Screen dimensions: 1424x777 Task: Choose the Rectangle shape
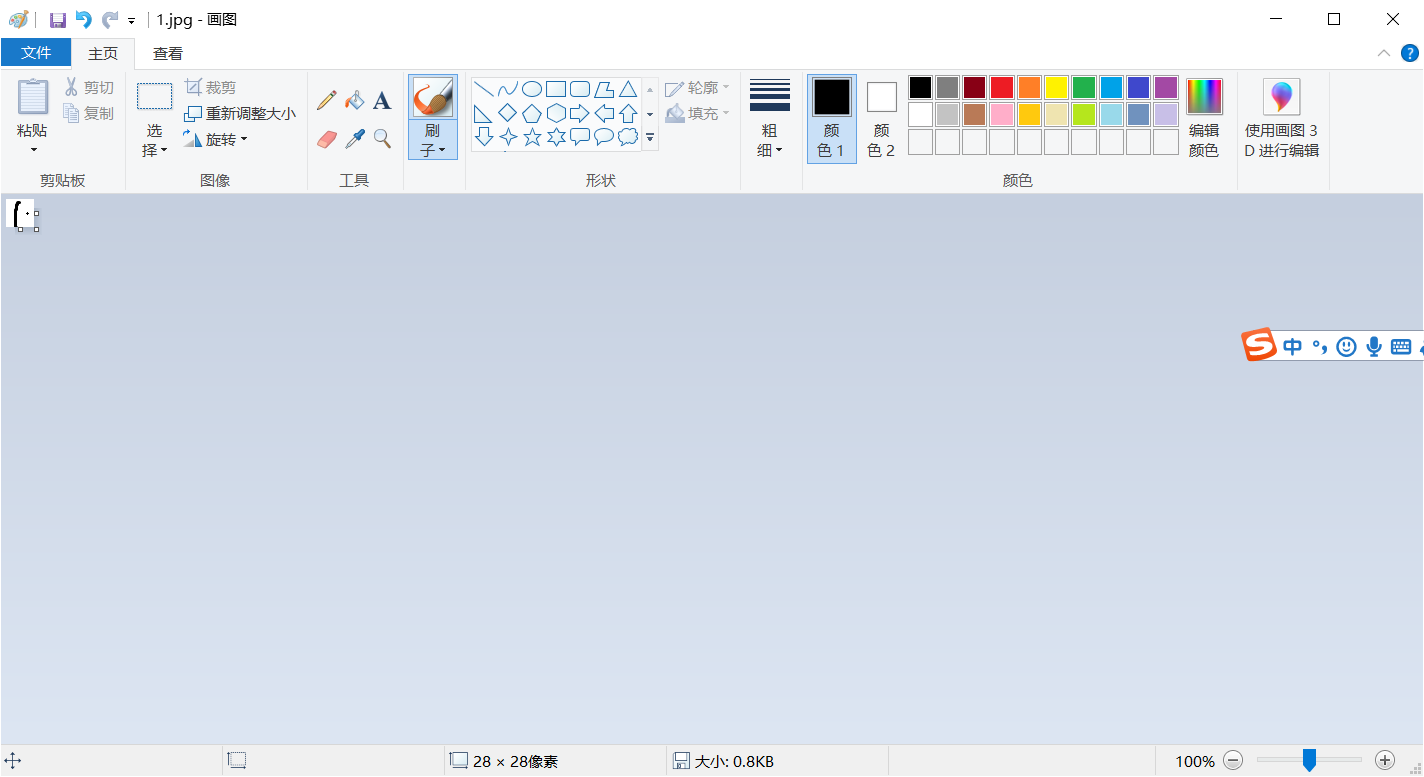[x=556, y=89]
